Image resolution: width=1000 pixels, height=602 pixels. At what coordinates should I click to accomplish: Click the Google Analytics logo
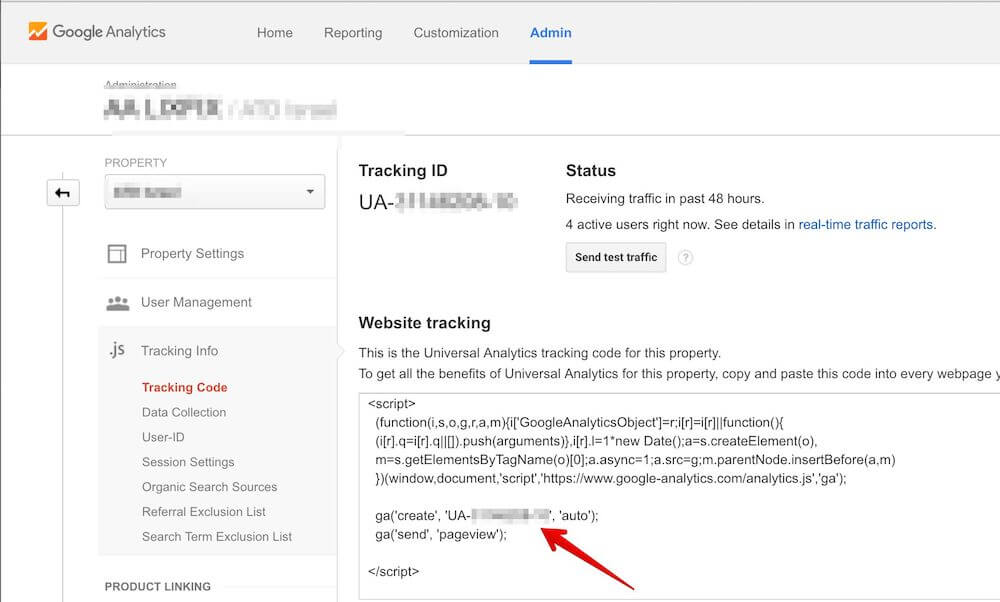[97, 31]
